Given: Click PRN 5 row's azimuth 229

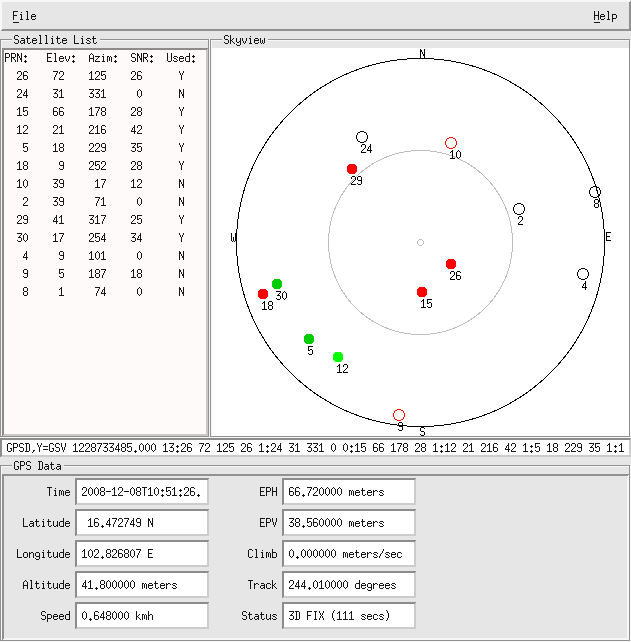Looking at the screenshot, I should click(x=97, y=148).
